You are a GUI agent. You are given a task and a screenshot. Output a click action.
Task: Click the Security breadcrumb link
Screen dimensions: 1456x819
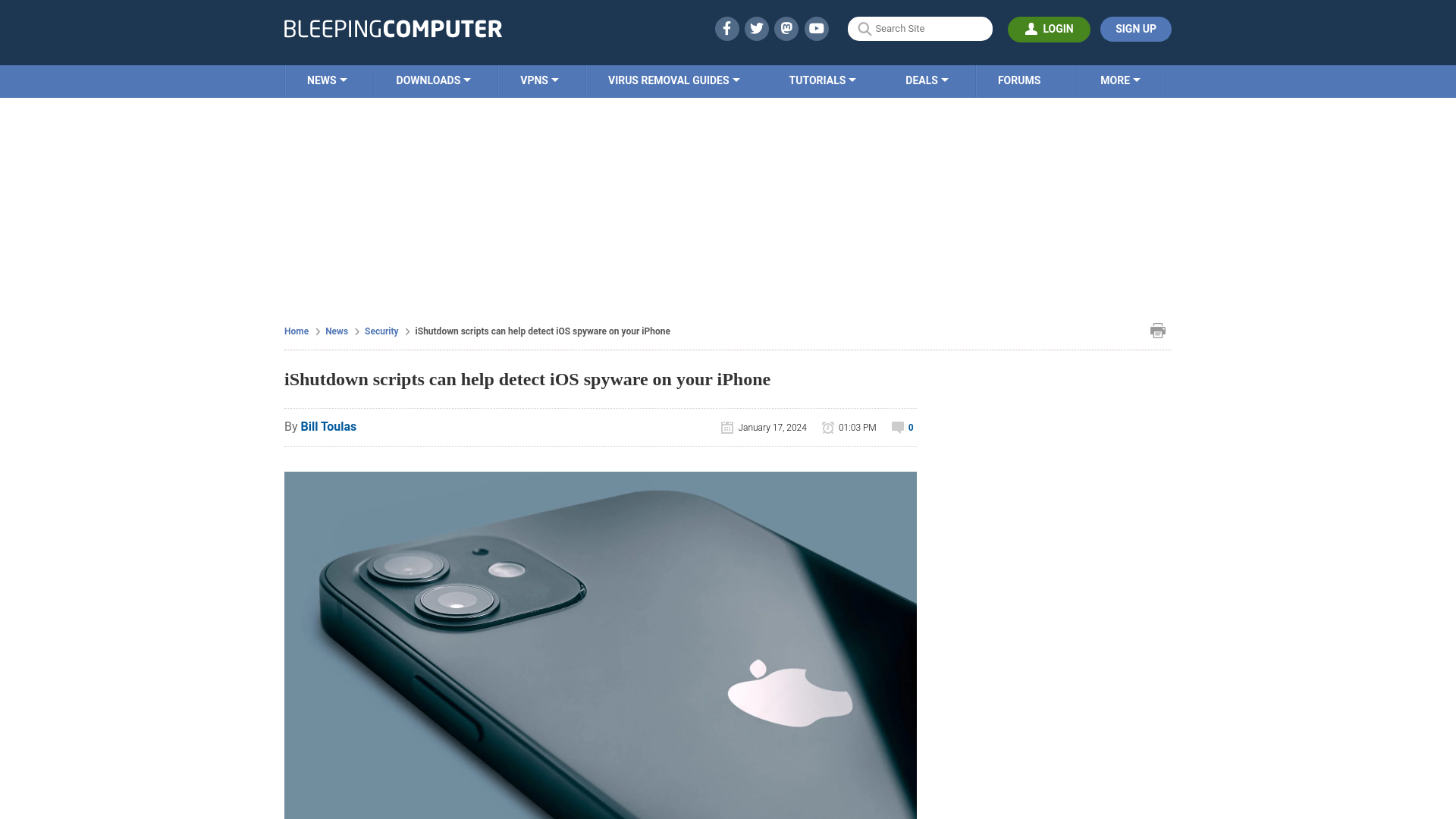(381, 331)
